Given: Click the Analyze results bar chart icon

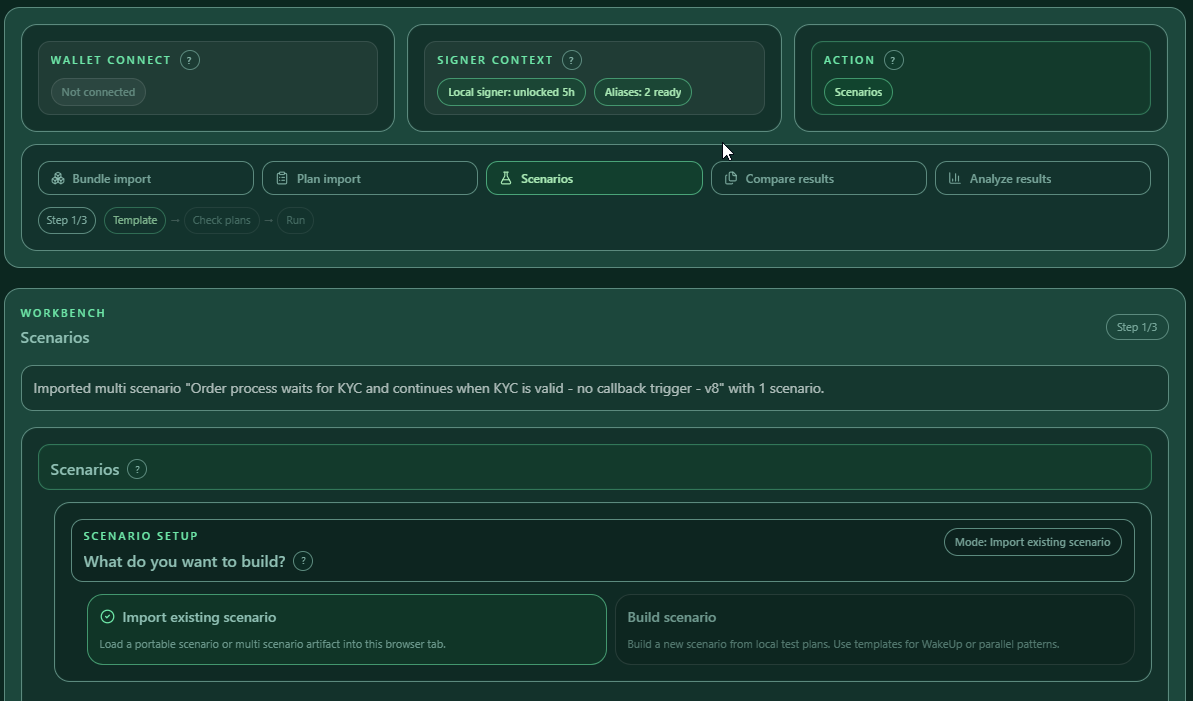Looking at the screenshot, I should pos(954,178).
